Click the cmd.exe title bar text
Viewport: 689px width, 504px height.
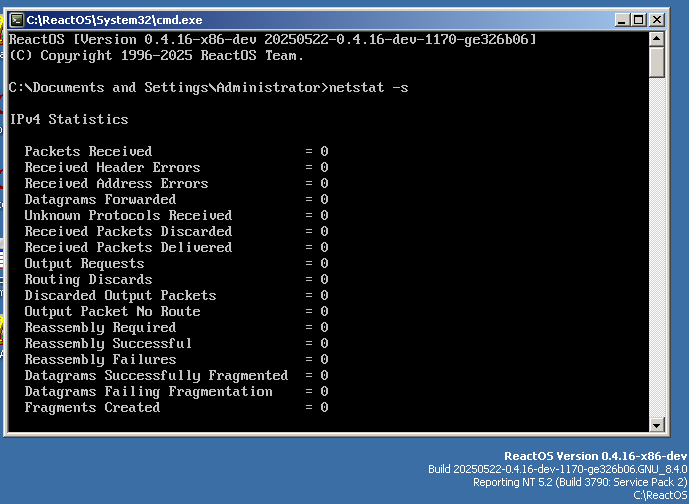(114, 20)
